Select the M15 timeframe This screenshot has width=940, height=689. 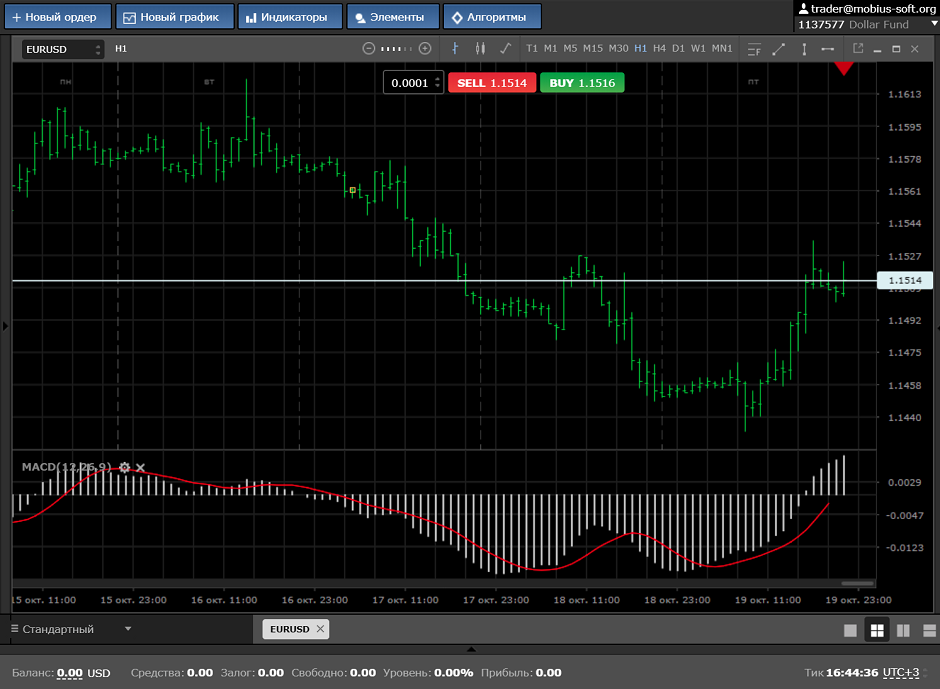tap(593, 49)
